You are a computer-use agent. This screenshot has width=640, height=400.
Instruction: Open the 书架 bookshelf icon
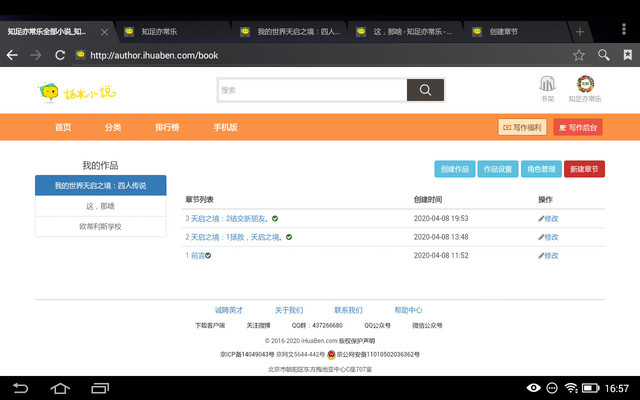click(547, 88)
